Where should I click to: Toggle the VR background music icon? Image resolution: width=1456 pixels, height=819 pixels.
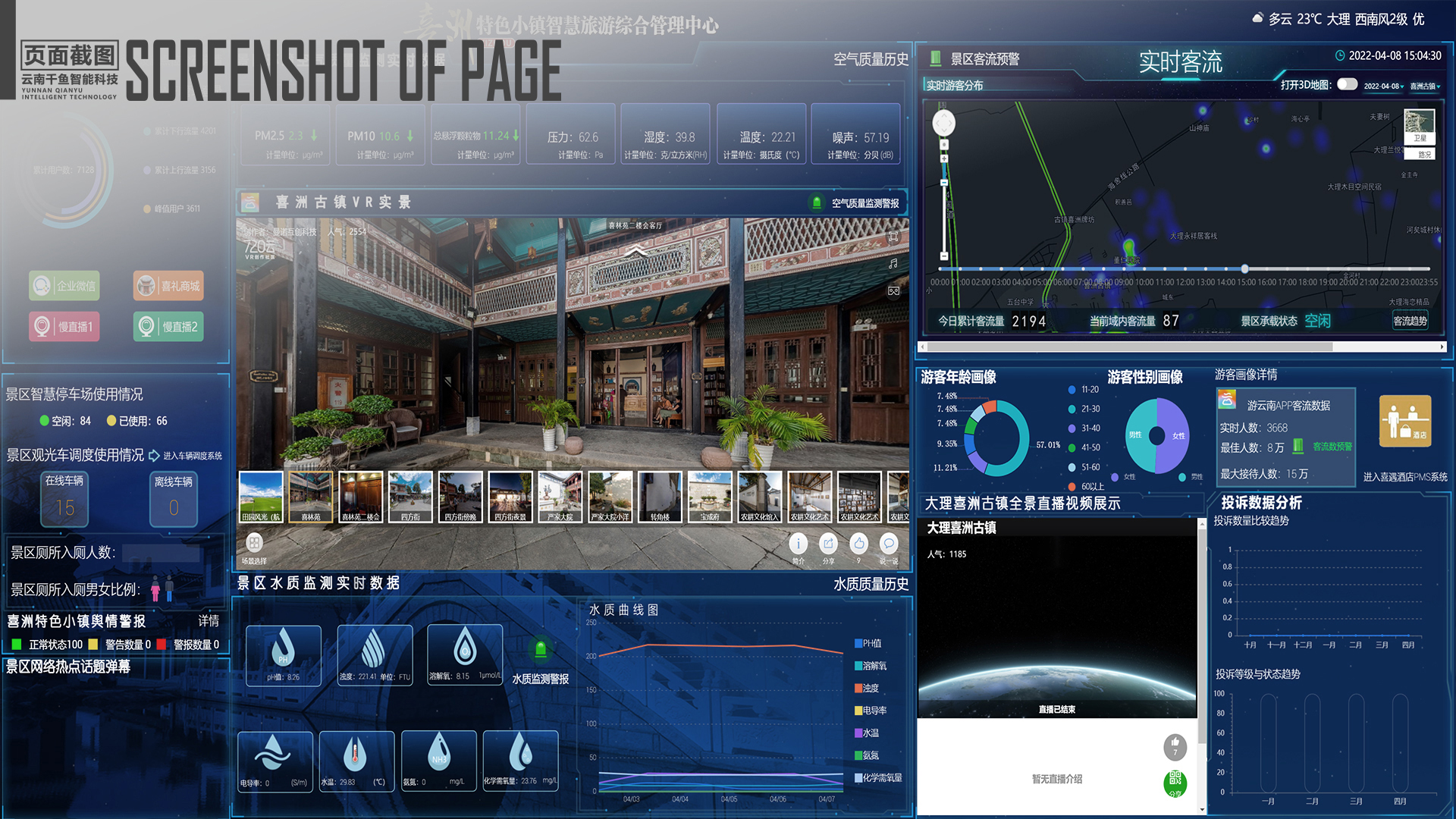click(x=893, y=264)
